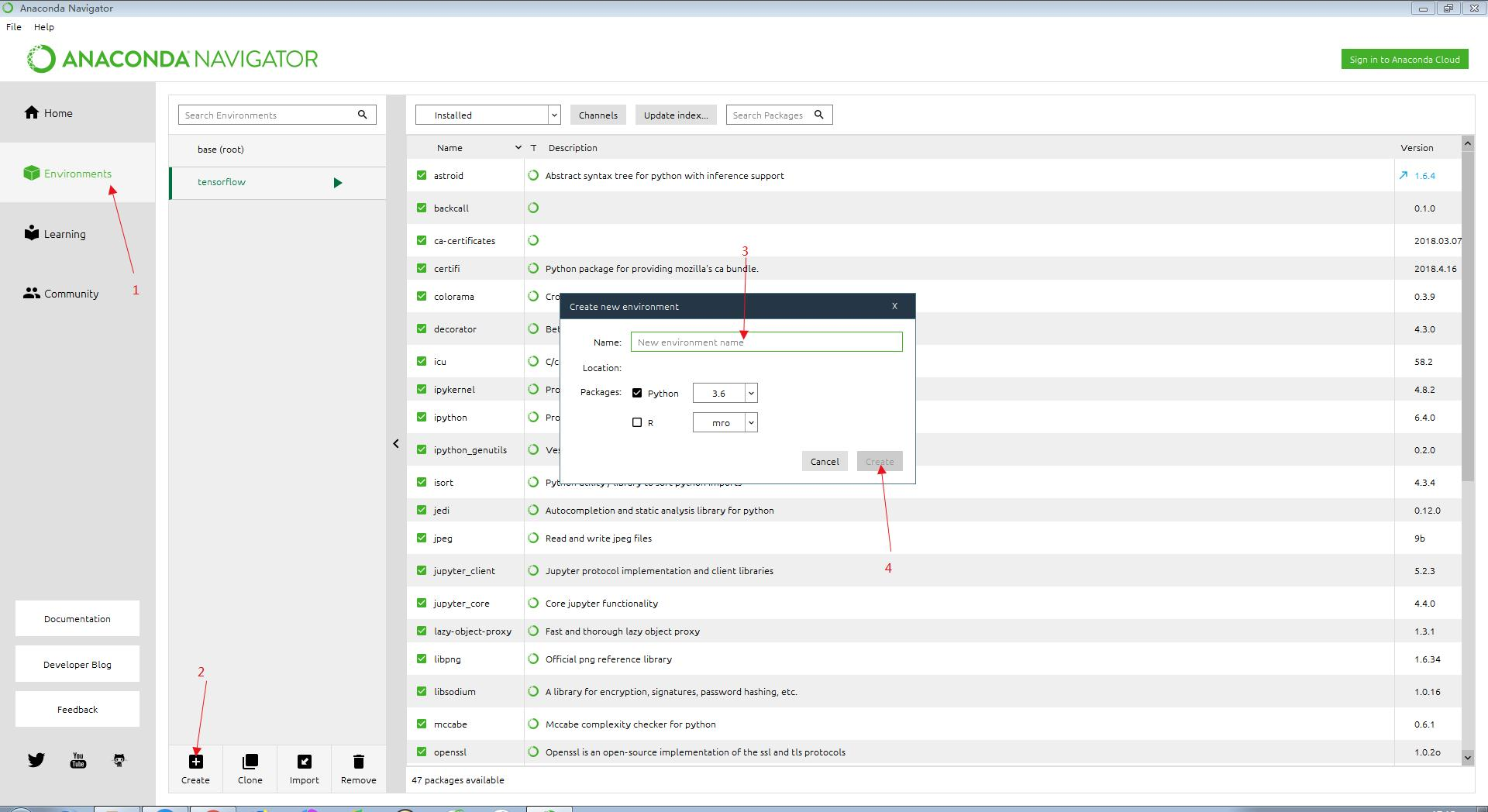This screenshot has width=1488, height=812.
Task: Click the status circle icon for backcall
Action: tap(533, 208)
